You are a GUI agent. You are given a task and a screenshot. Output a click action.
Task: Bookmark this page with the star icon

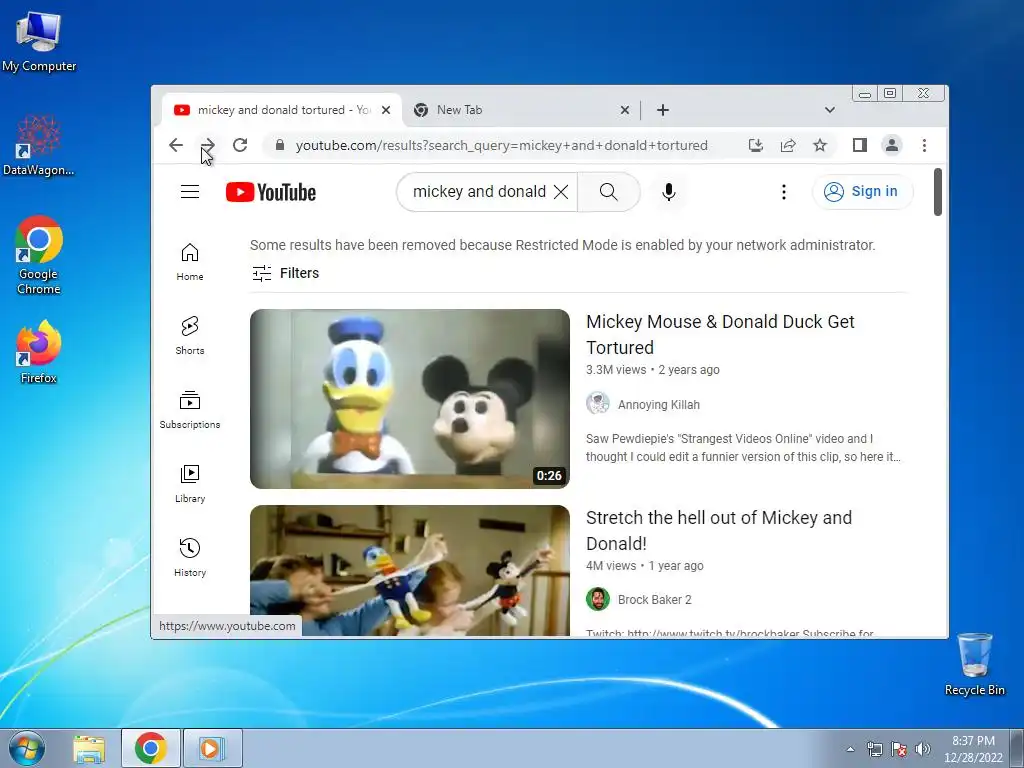click(x=820, y=145)
